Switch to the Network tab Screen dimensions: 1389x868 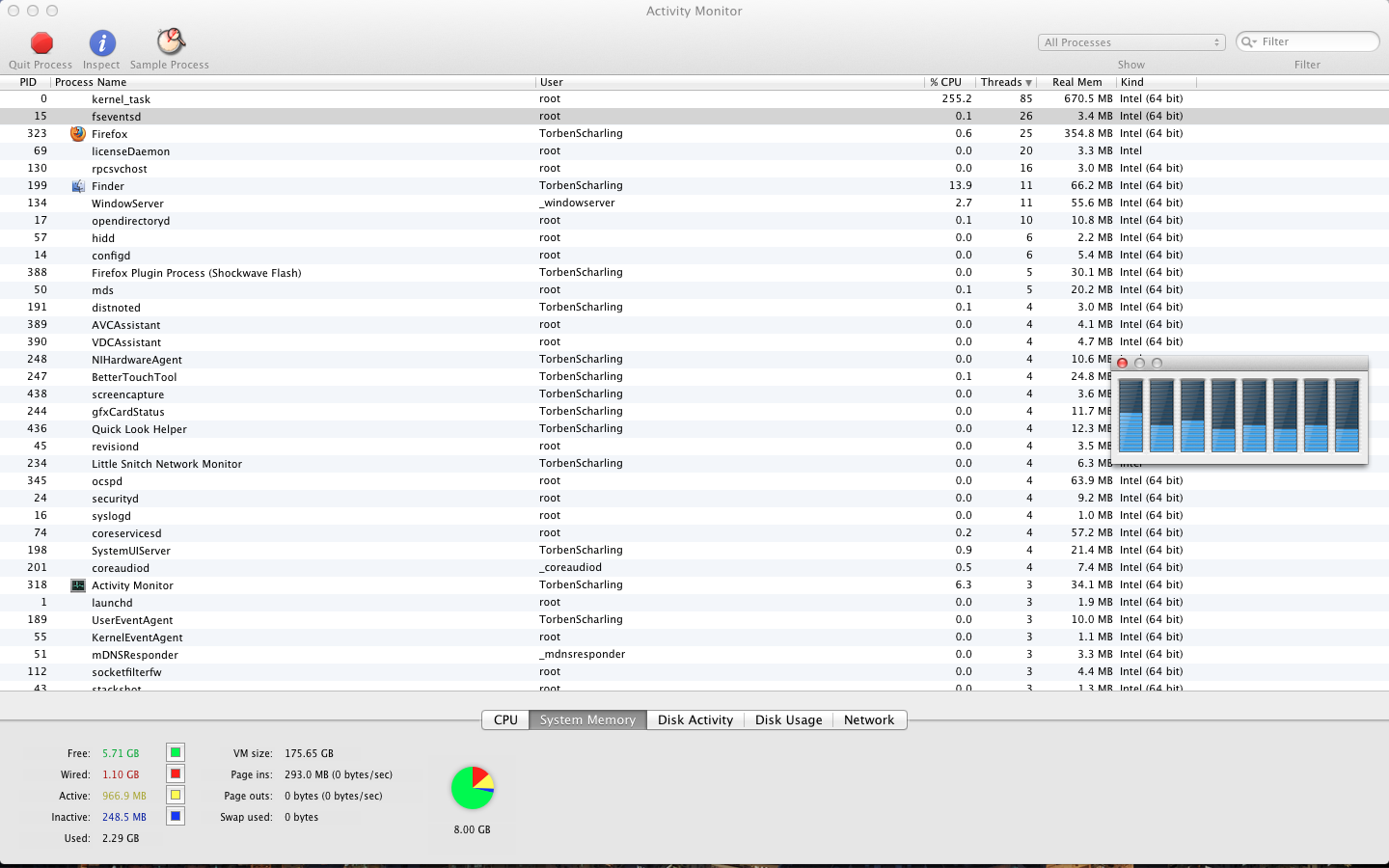(869, 719)
